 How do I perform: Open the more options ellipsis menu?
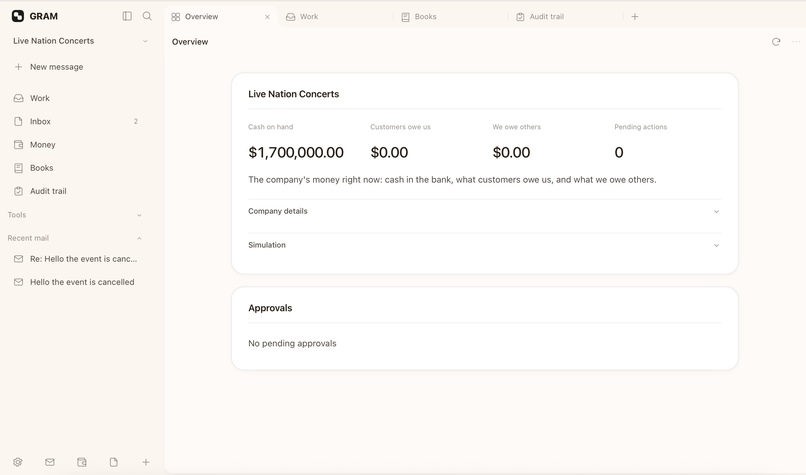pyautogui.click(x=796, y=42)
